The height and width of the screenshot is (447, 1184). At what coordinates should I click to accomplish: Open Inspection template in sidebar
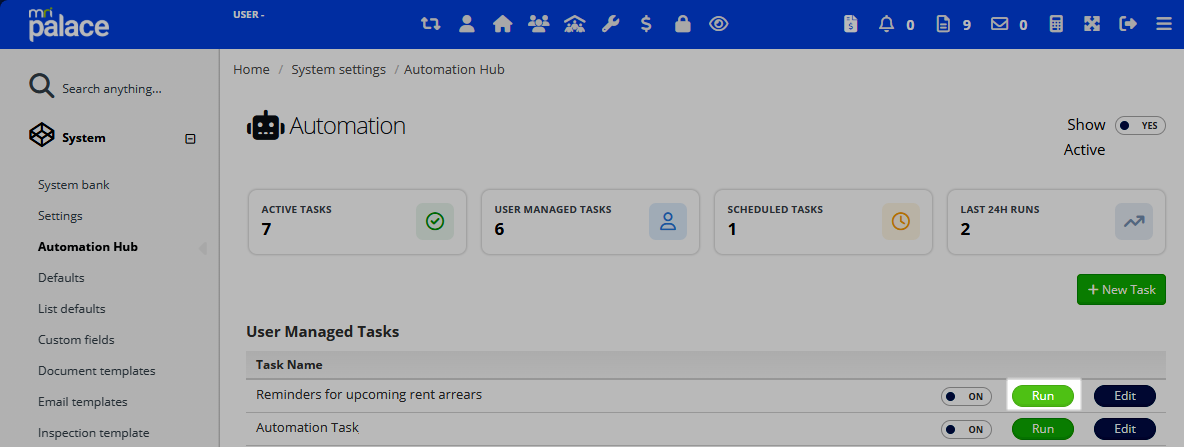(94, 433)
